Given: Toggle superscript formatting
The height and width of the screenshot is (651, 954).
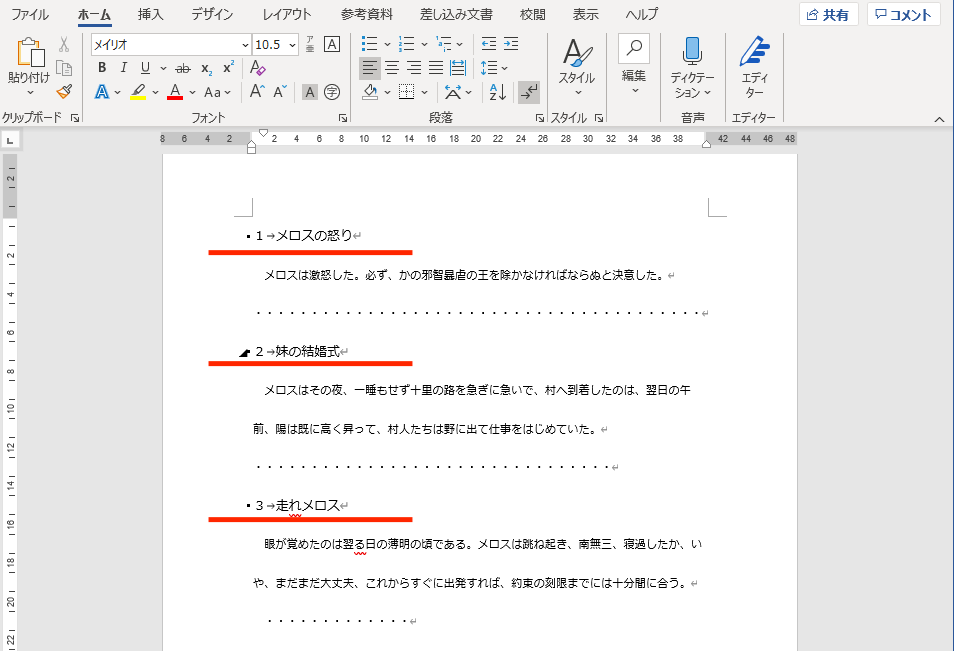Looking at the screenshot, I should (x=228, y=68).
